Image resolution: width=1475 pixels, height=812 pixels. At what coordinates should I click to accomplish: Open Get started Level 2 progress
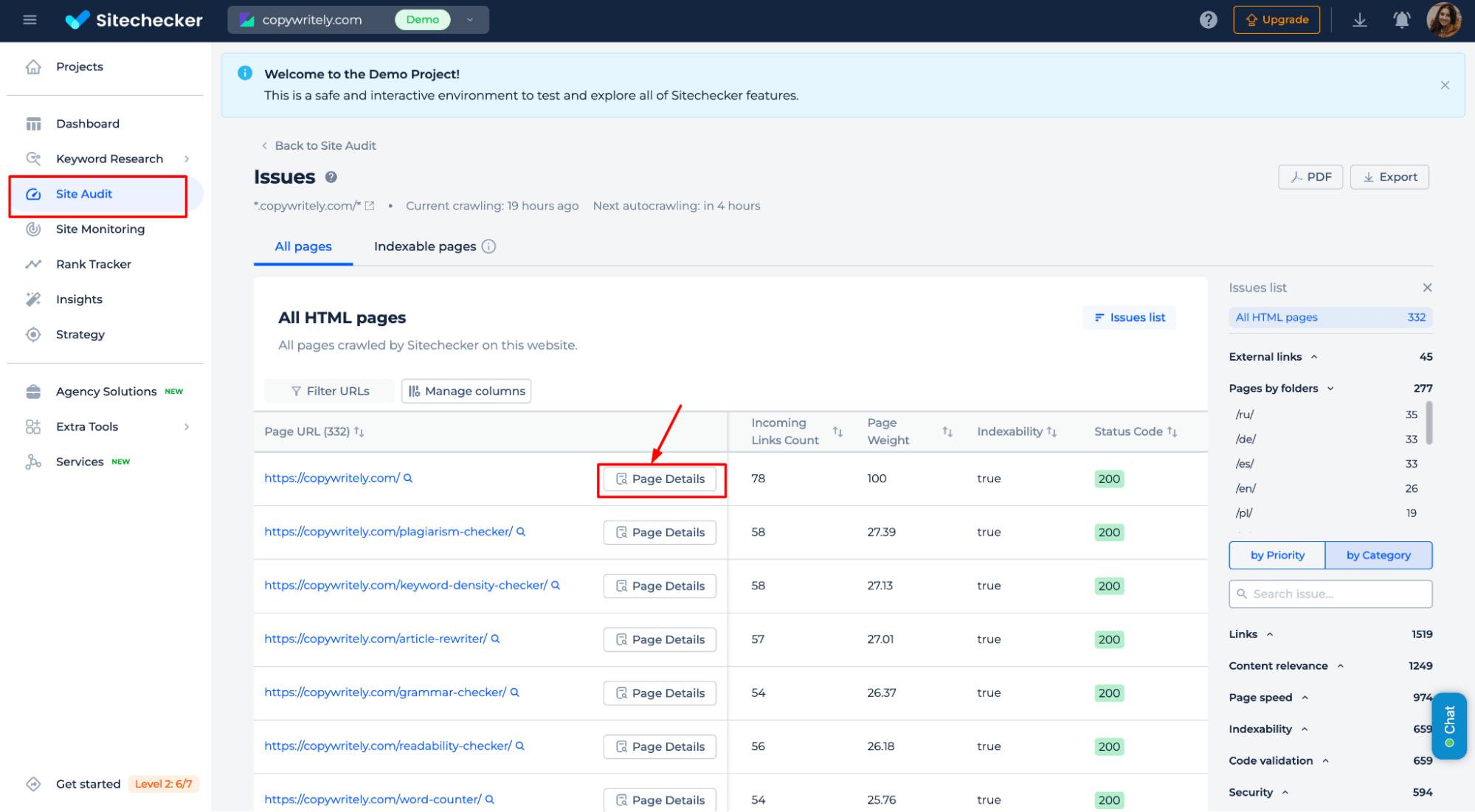(x=112, y=784)
